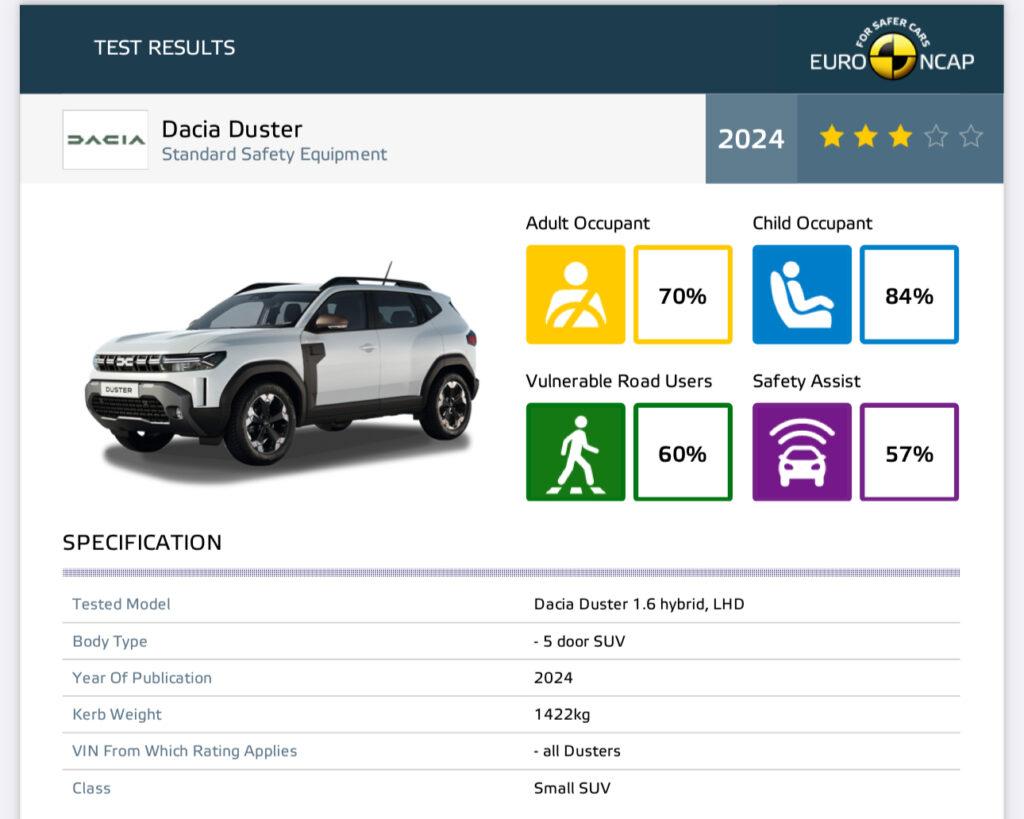The image size is (1024, 819).
Task: Click the Vulnerable Road Users 60% score
Action: [x=683, y=453]
